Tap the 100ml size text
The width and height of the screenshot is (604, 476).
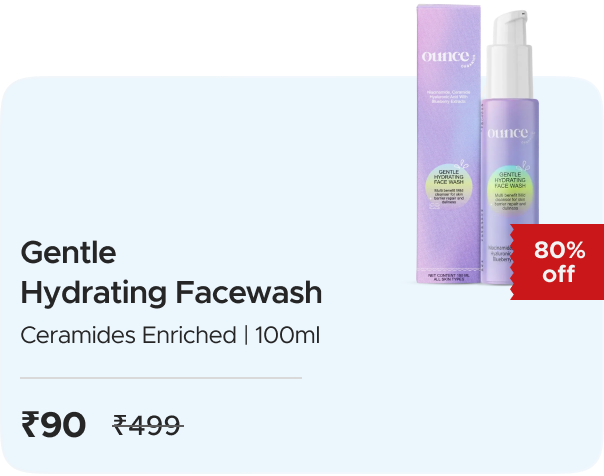point(287,335)
